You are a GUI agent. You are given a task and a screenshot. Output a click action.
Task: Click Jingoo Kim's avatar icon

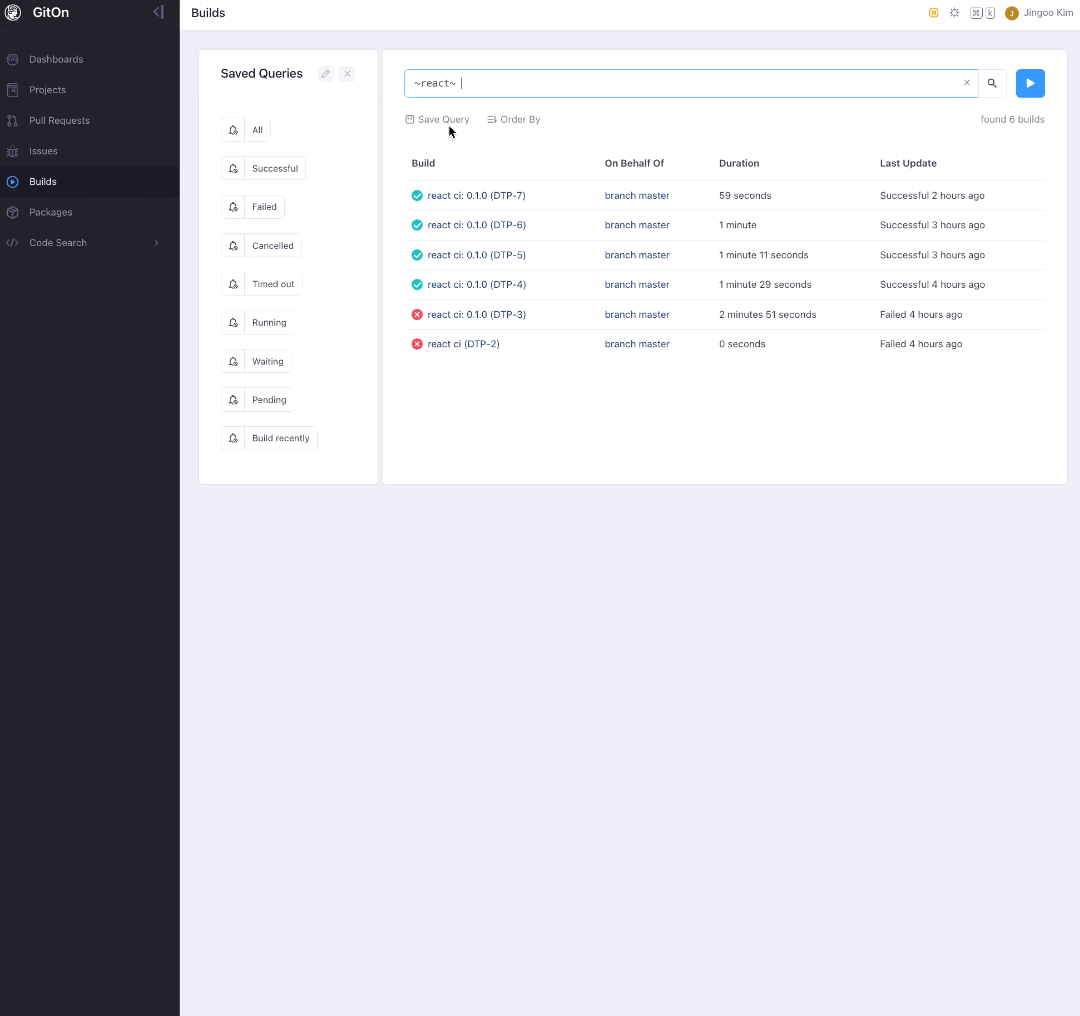(1011, 13)
